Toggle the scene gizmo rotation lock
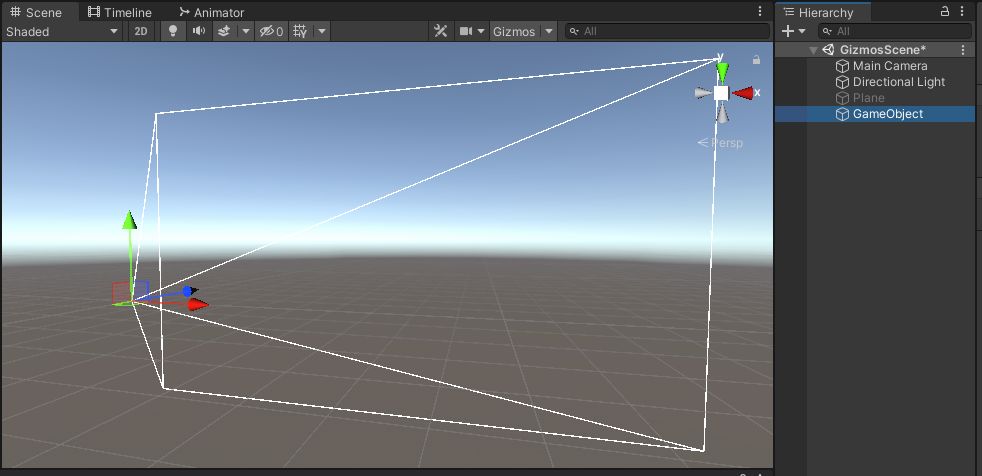Screen dimensions: 982x476 [757, 60]
